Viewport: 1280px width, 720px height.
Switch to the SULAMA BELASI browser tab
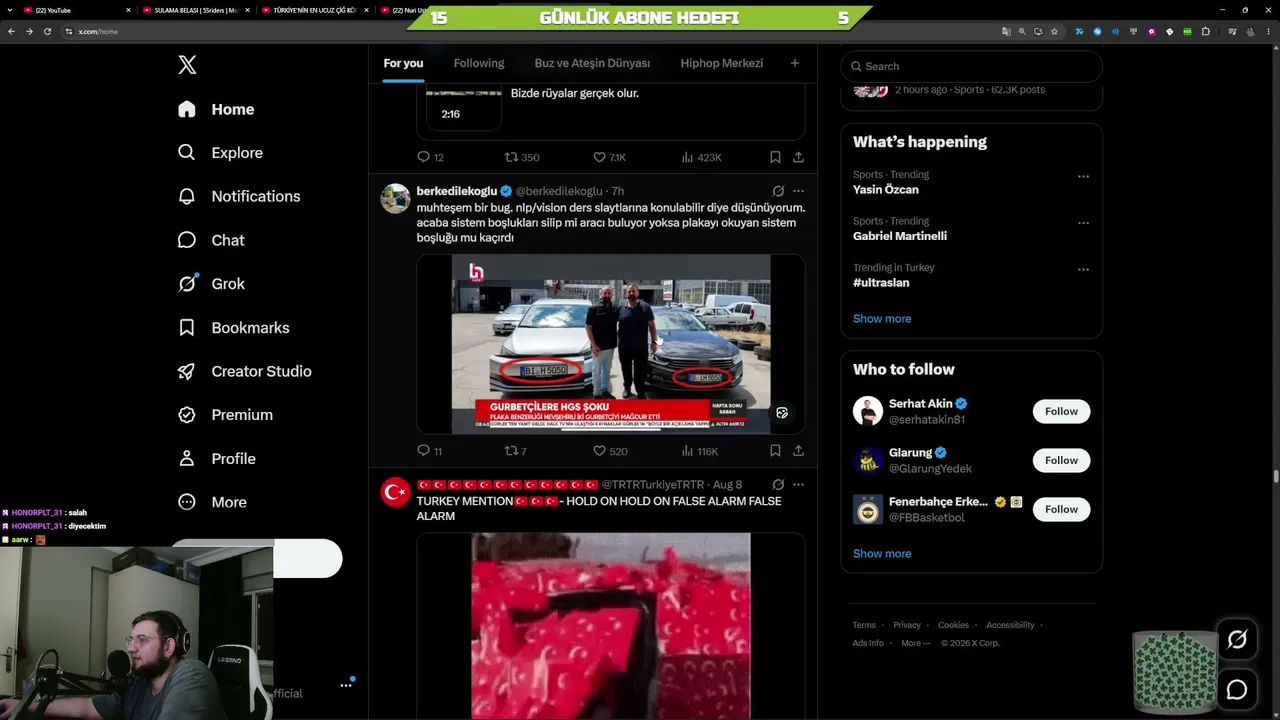196,10
